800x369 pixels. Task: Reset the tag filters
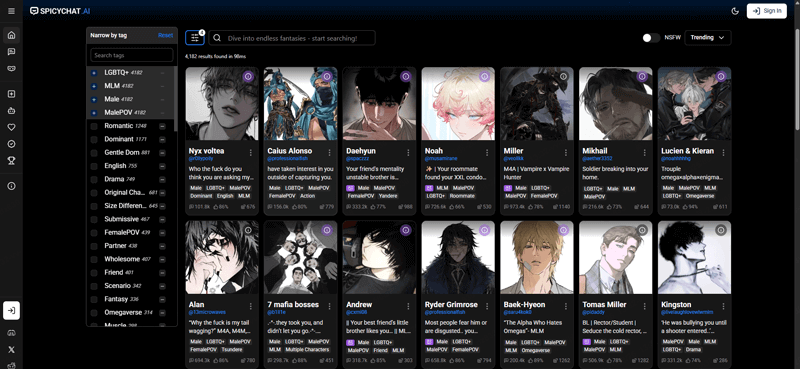point(165,35)
